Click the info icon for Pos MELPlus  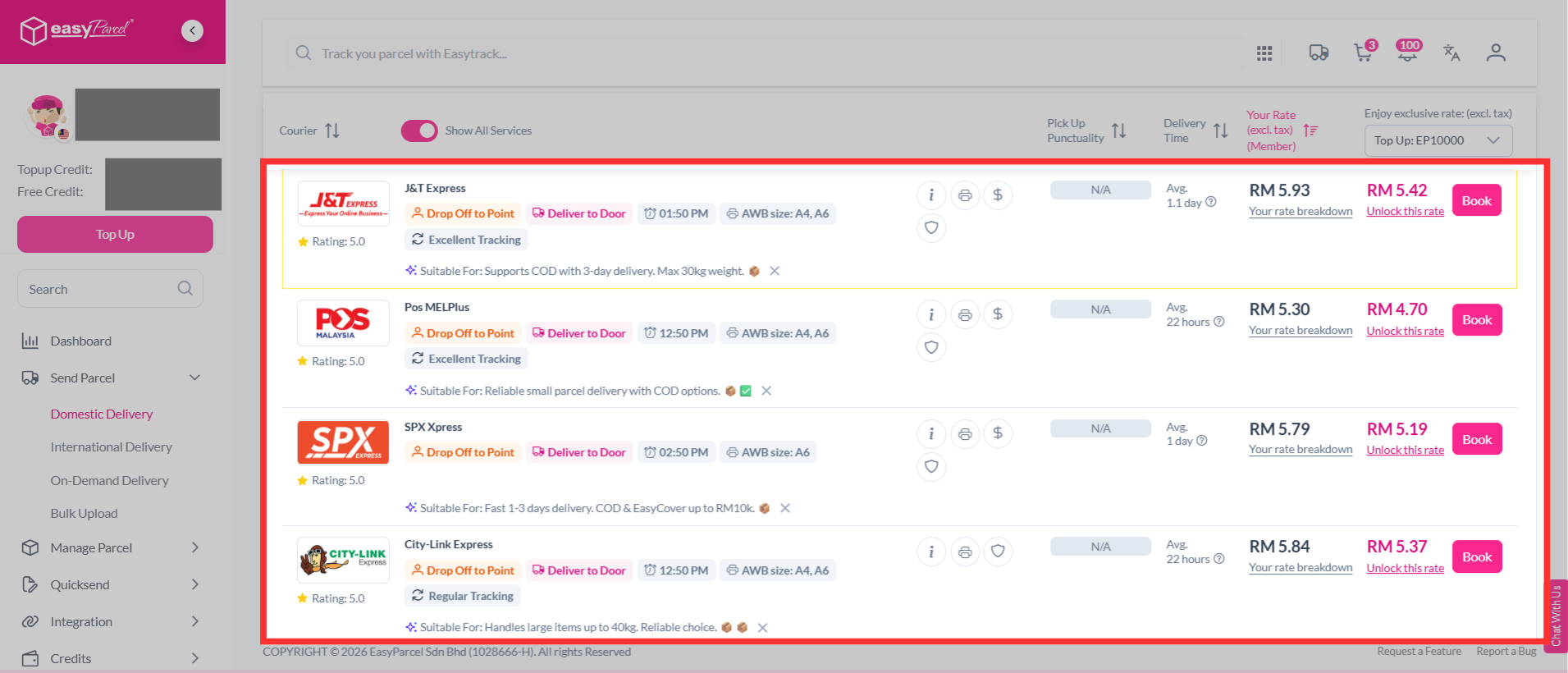pos(931,314)
